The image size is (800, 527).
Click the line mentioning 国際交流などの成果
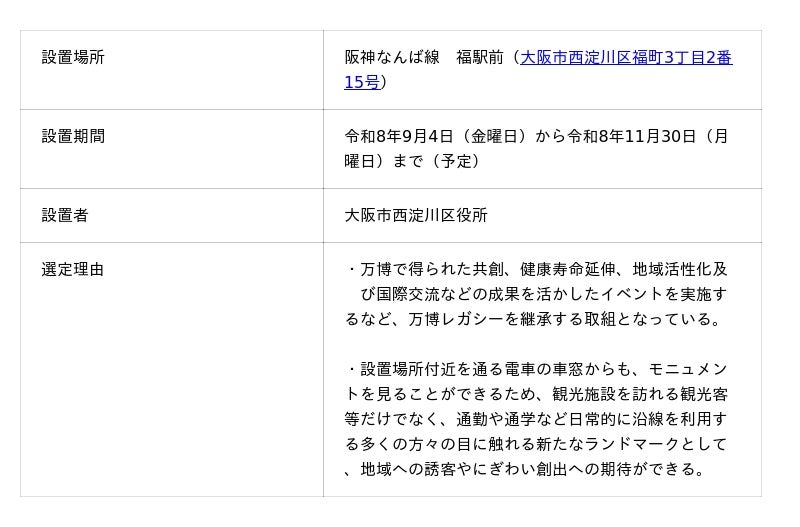543,294
